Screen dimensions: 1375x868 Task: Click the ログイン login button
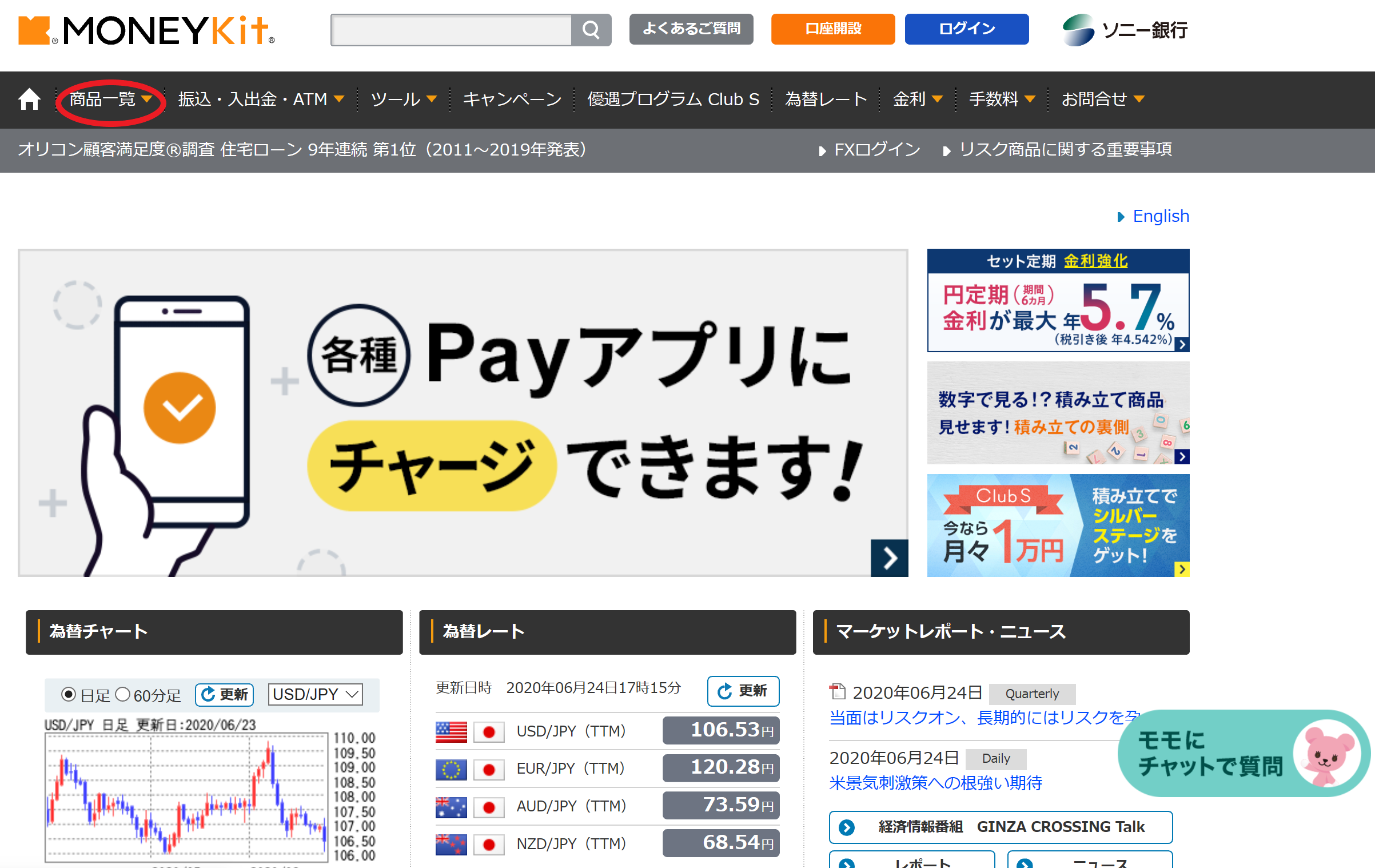pyautogui.click(x=966, y=29)
